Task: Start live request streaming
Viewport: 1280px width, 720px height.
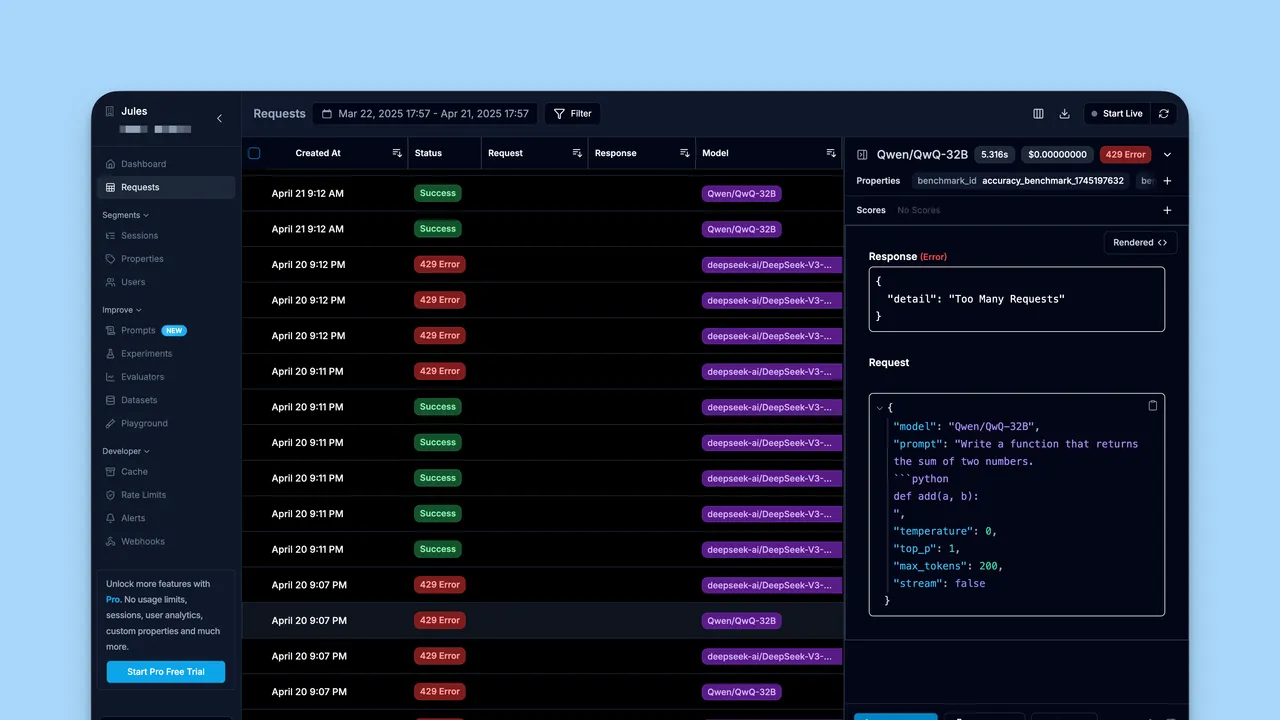Action: point(1117,114)
